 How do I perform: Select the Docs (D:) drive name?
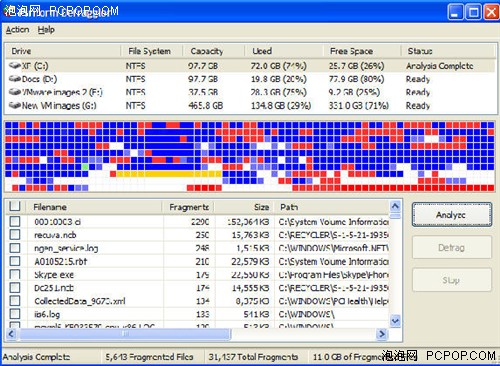click(x=39, y=79)
